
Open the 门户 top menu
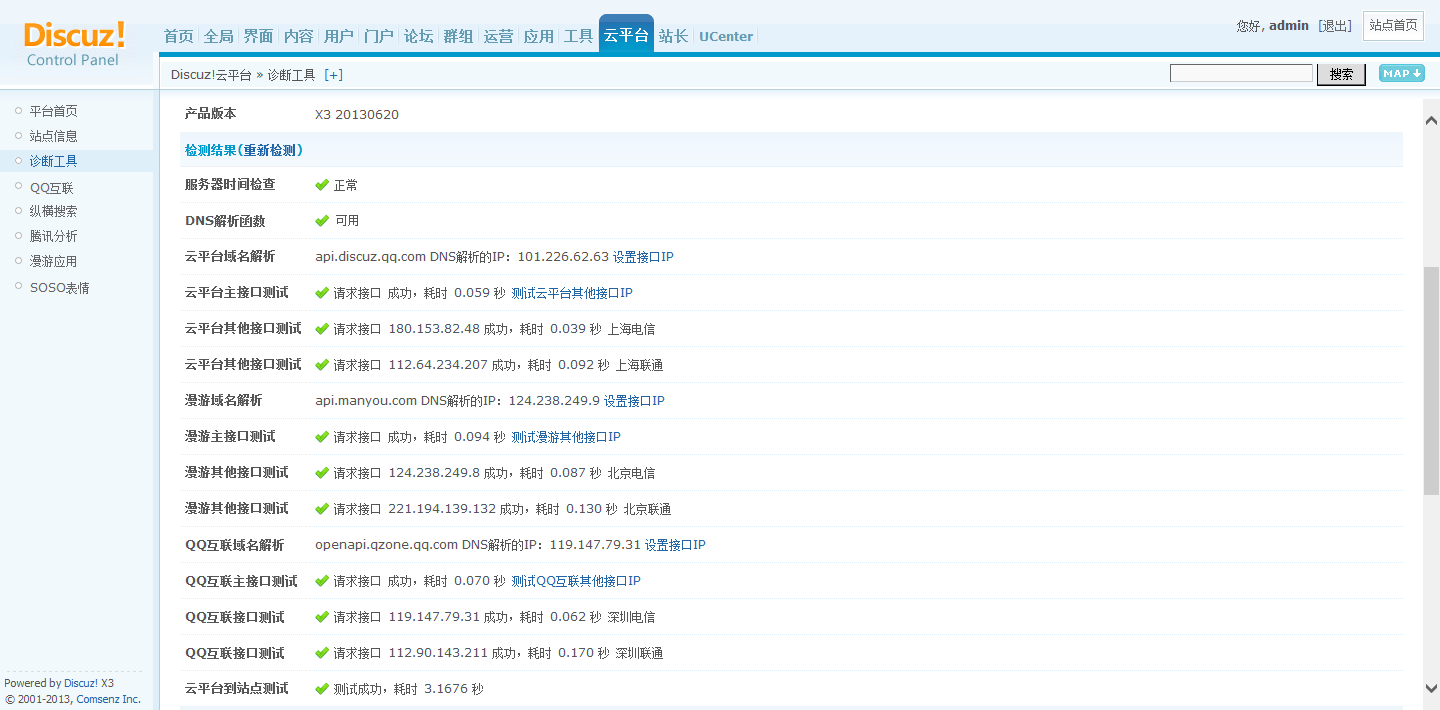click(x=379, y=36)
